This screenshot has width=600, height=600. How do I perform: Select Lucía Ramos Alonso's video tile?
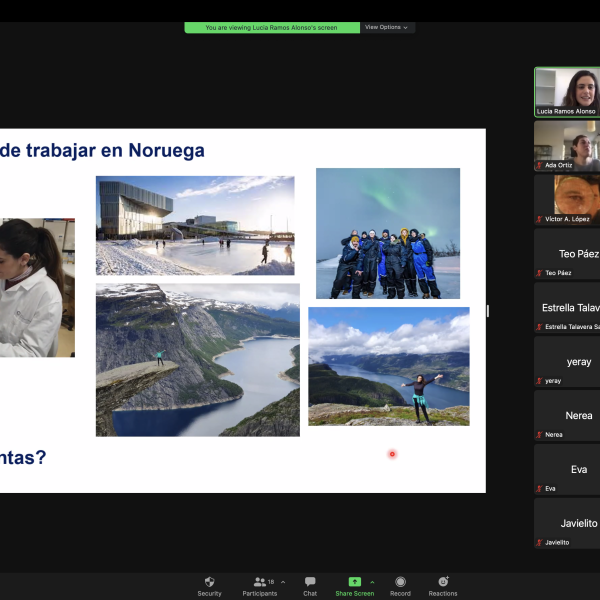(x=567, y=92)
